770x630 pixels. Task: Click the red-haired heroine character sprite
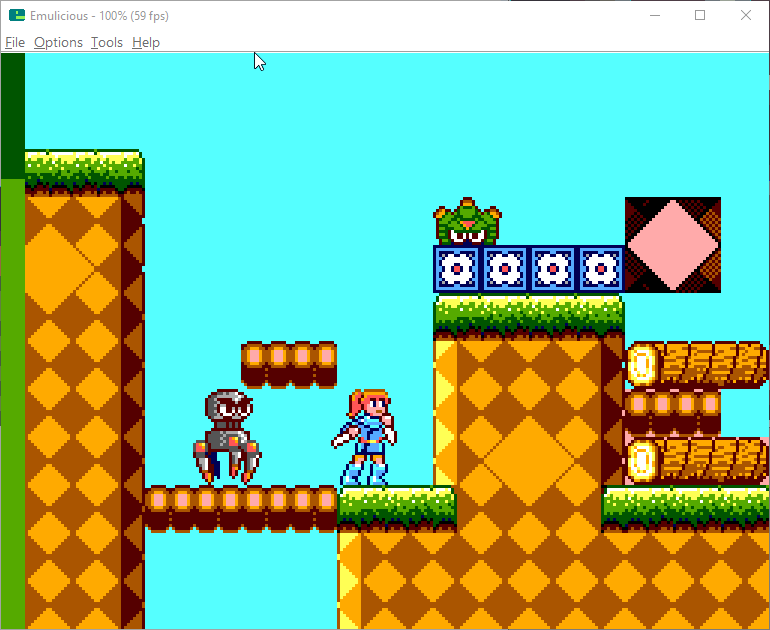pyautogui.click(x=364, y=437)
